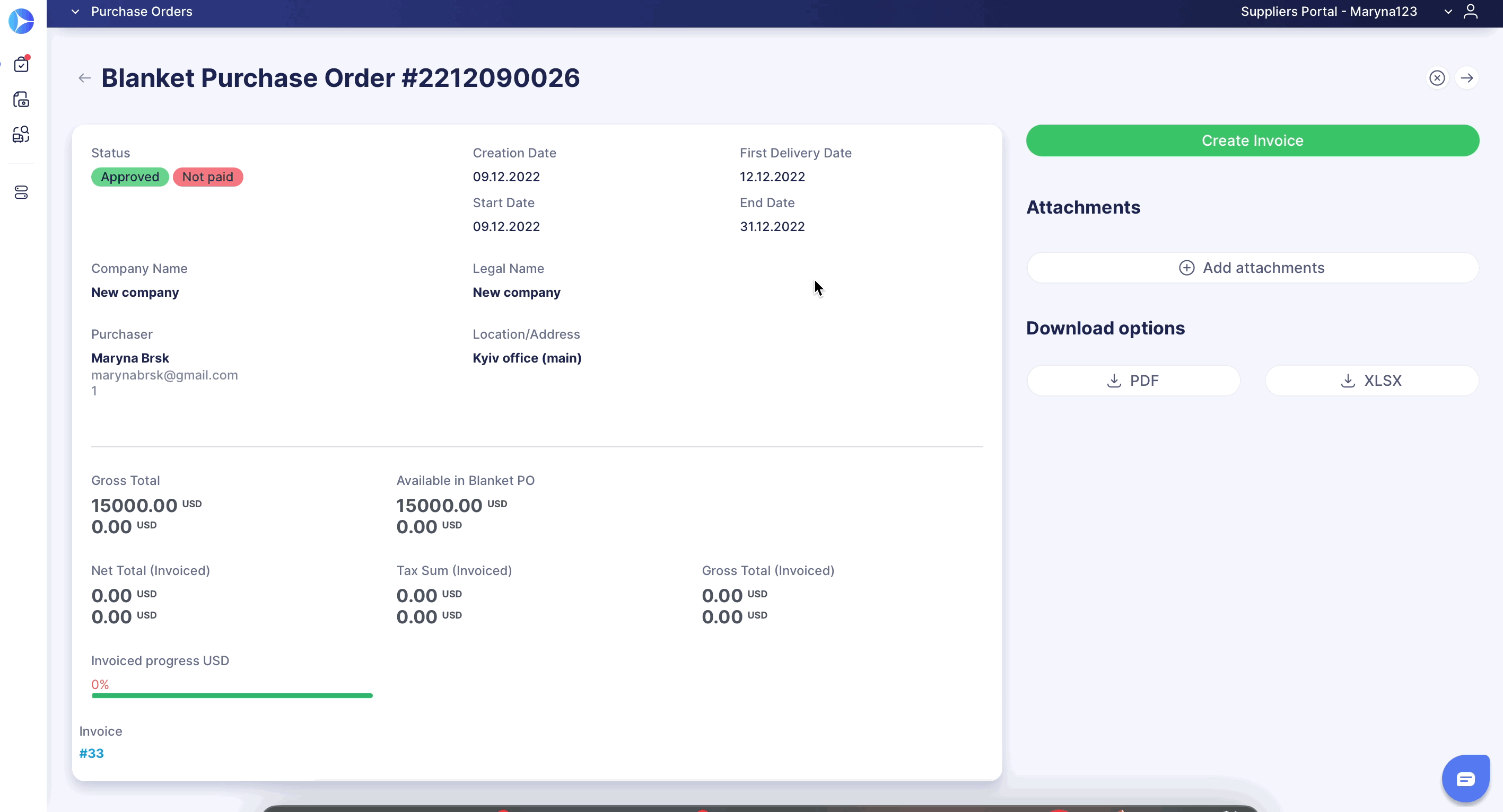Click Available in Blanket PO 15000.00 value
The image size is (1503, 812).
pos(452,505)
